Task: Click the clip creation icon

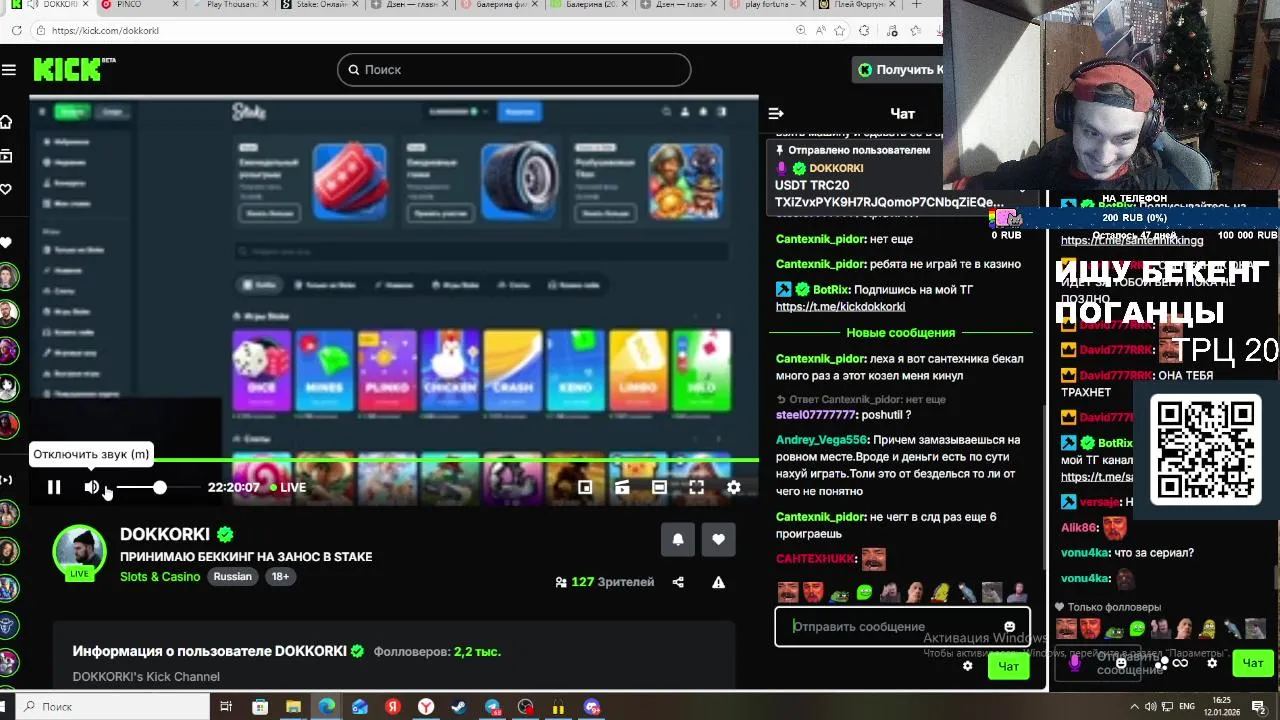Action: click(x=622, y=487)
